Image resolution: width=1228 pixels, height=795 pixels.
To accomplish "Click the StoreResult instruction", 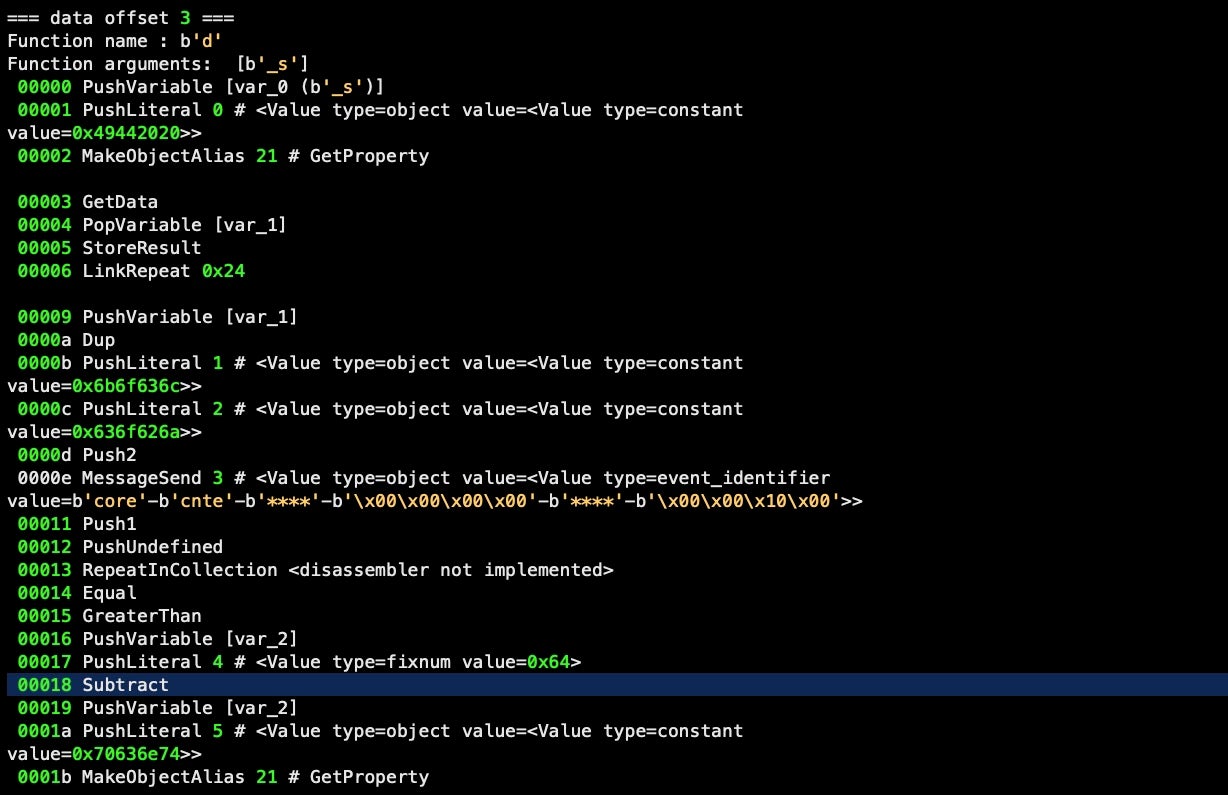I will (141, 248).
